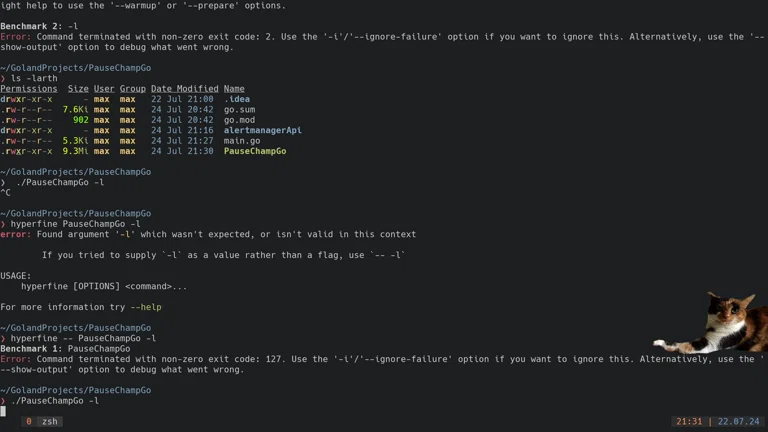
Task: Click the main.go file name
Action: pos(242,141)
